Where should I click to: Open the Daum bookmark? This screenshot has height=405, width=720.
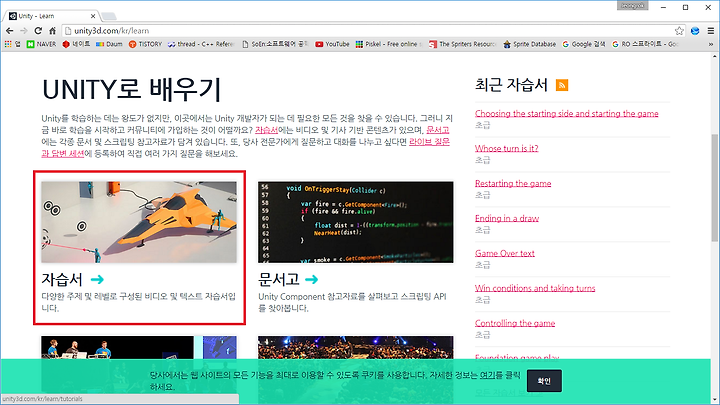(x=109, y=44)
